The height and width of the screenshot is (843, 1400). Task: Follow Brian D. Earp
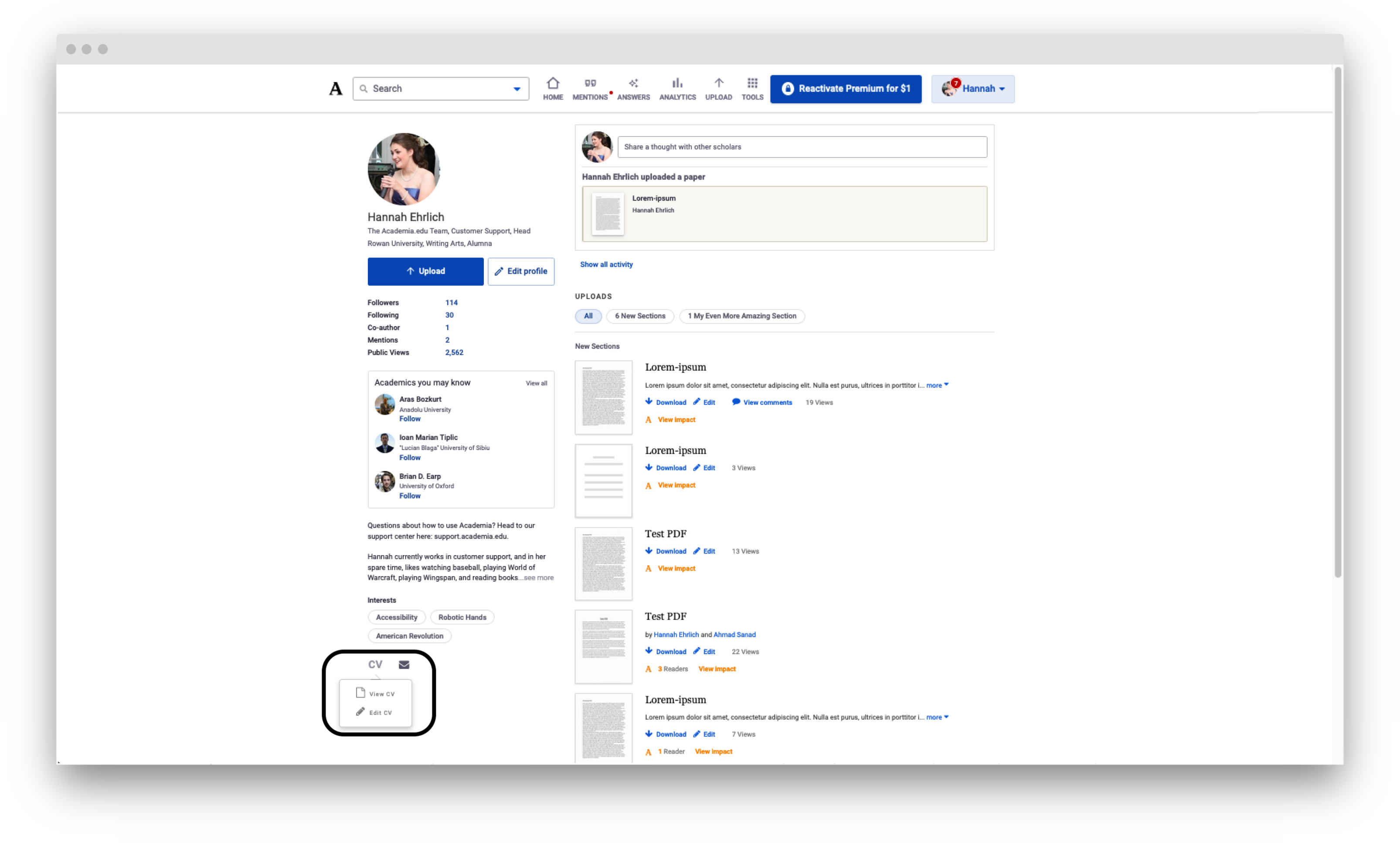[x=409, y=495]
